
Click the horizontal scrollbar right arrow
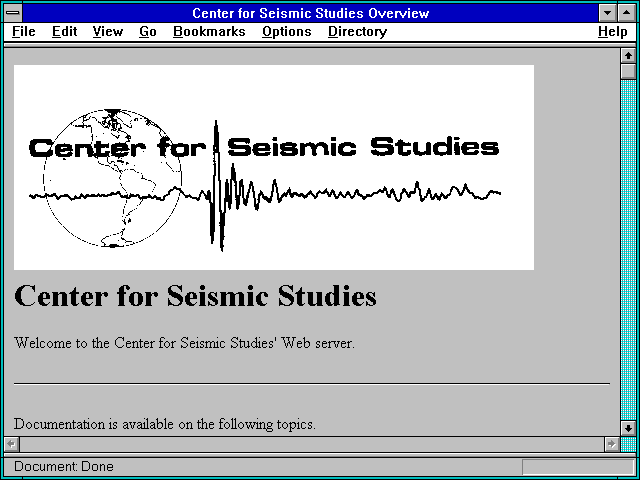pyautogui.click(x=612, y=444)
